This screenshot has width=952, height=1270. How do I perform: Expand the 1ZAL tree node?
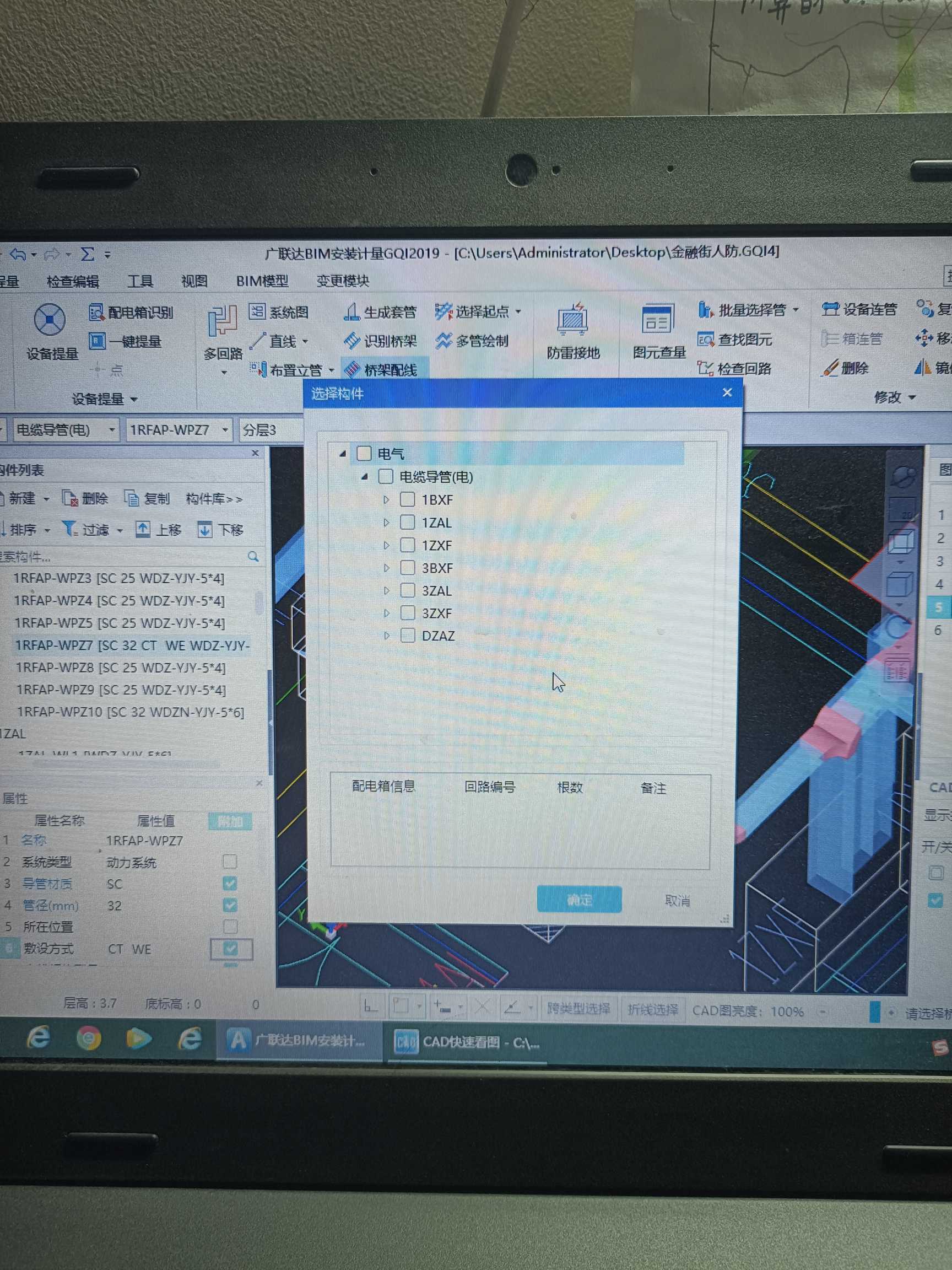point(386,523)
